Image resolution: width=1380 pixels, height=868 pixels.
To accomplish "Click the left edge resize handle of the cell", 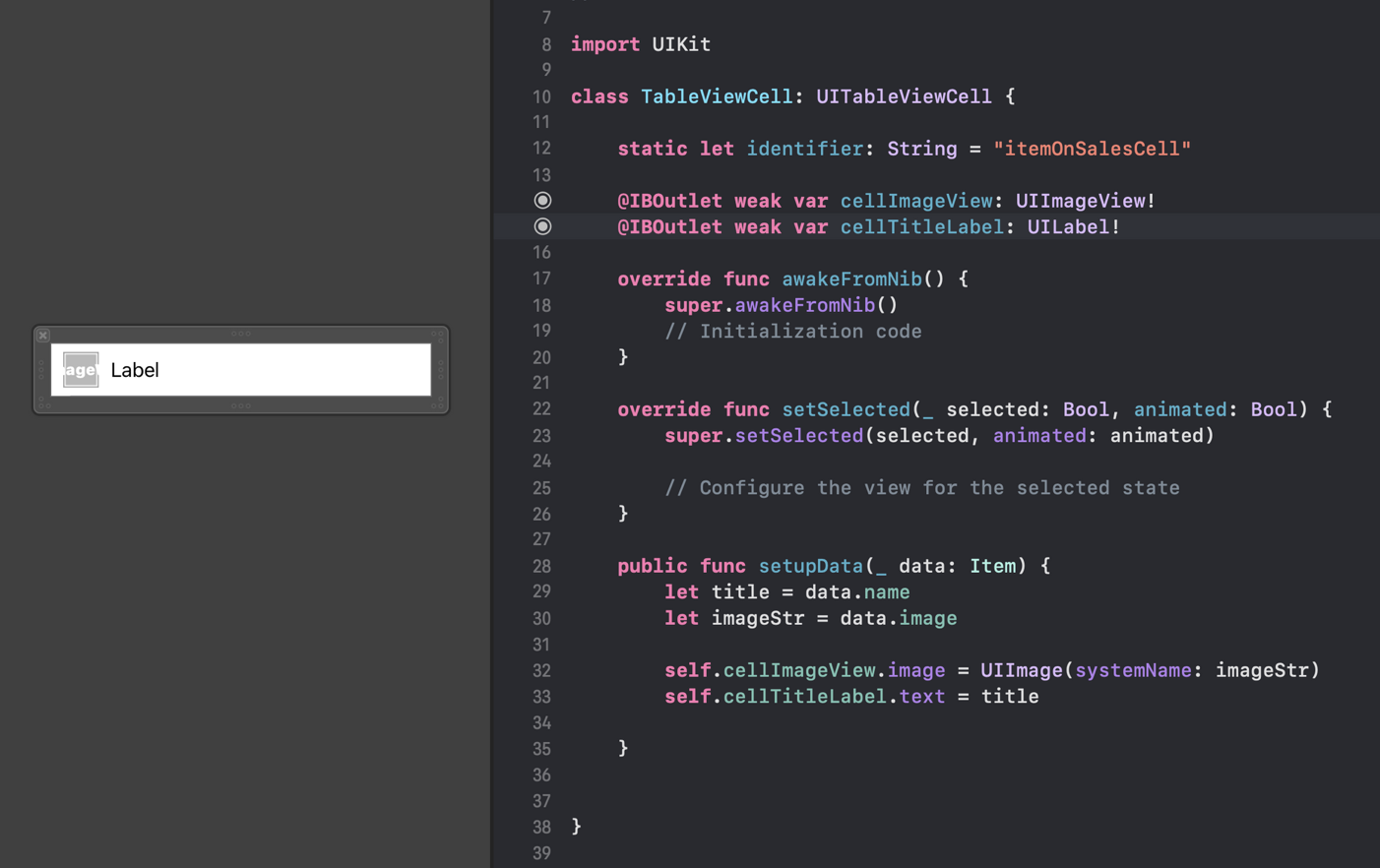I will (x=41, y=370).
